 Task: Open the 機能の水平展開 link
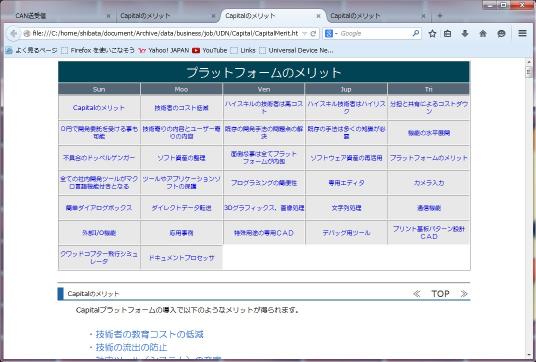click(x=429, y=133)
